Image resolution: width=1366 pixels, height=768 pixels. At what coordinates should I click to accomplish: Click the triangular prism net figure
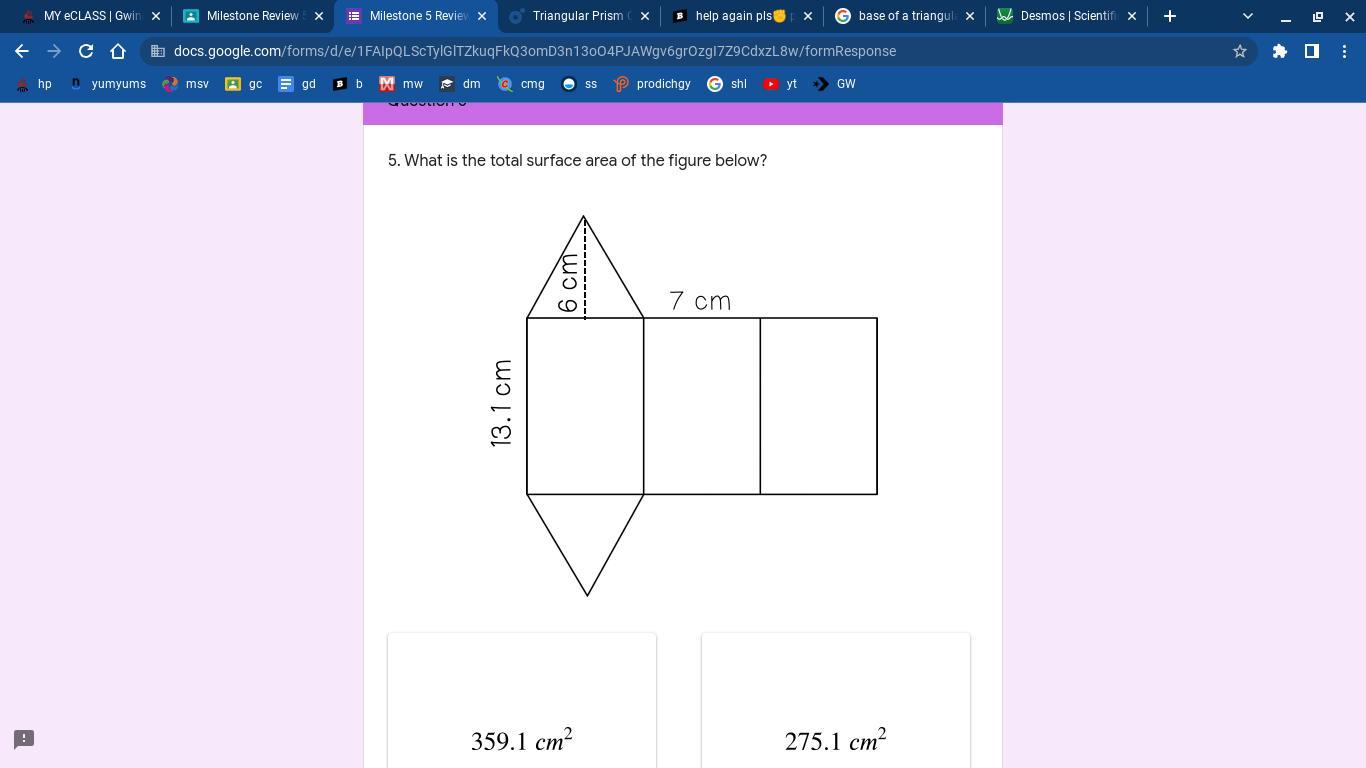683,406
